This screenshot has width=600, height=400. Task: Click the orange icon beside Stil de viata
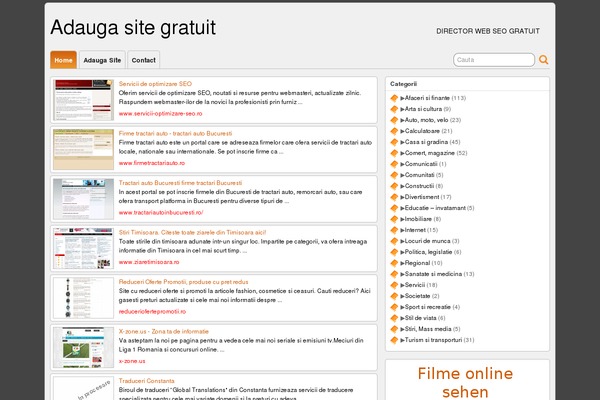(x=394, y=318)
